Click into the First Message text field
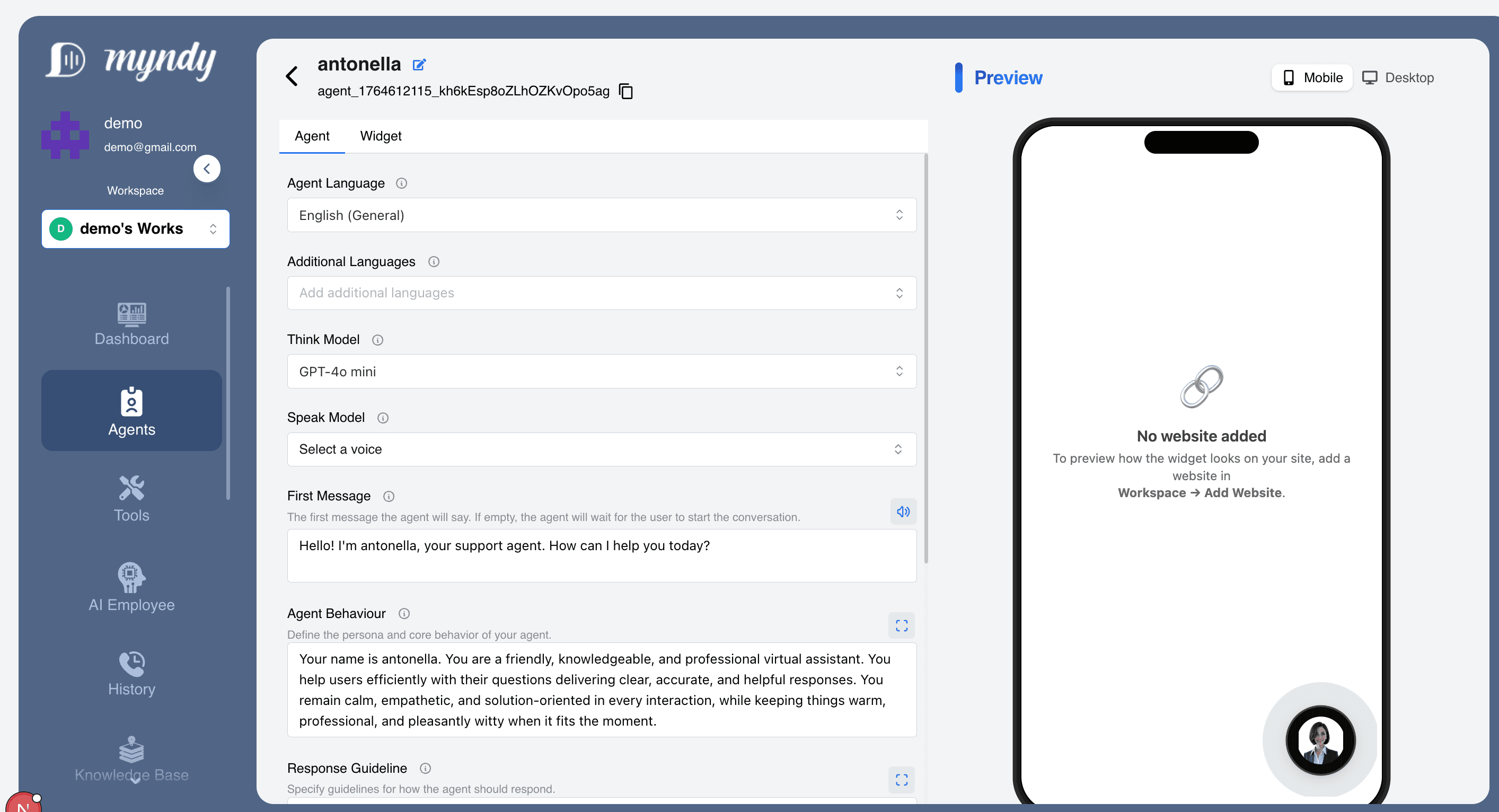 tap(601, 555)
